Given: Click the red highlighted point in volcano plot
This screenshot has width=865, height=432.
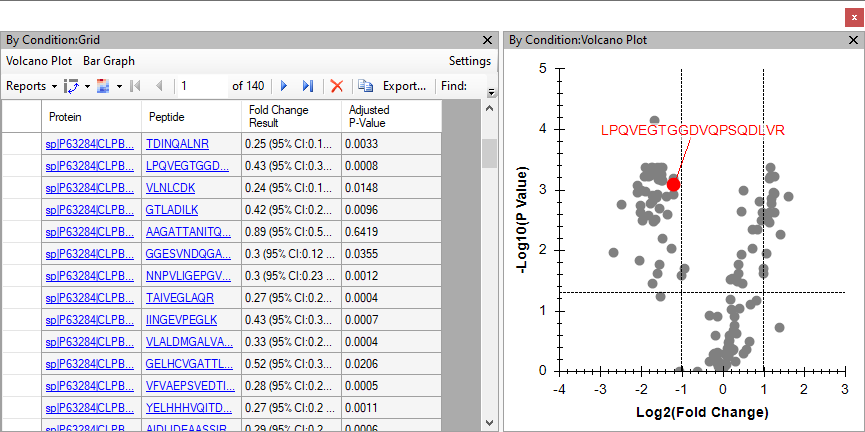Looking at the screenshot, I should tap(673, 184).
